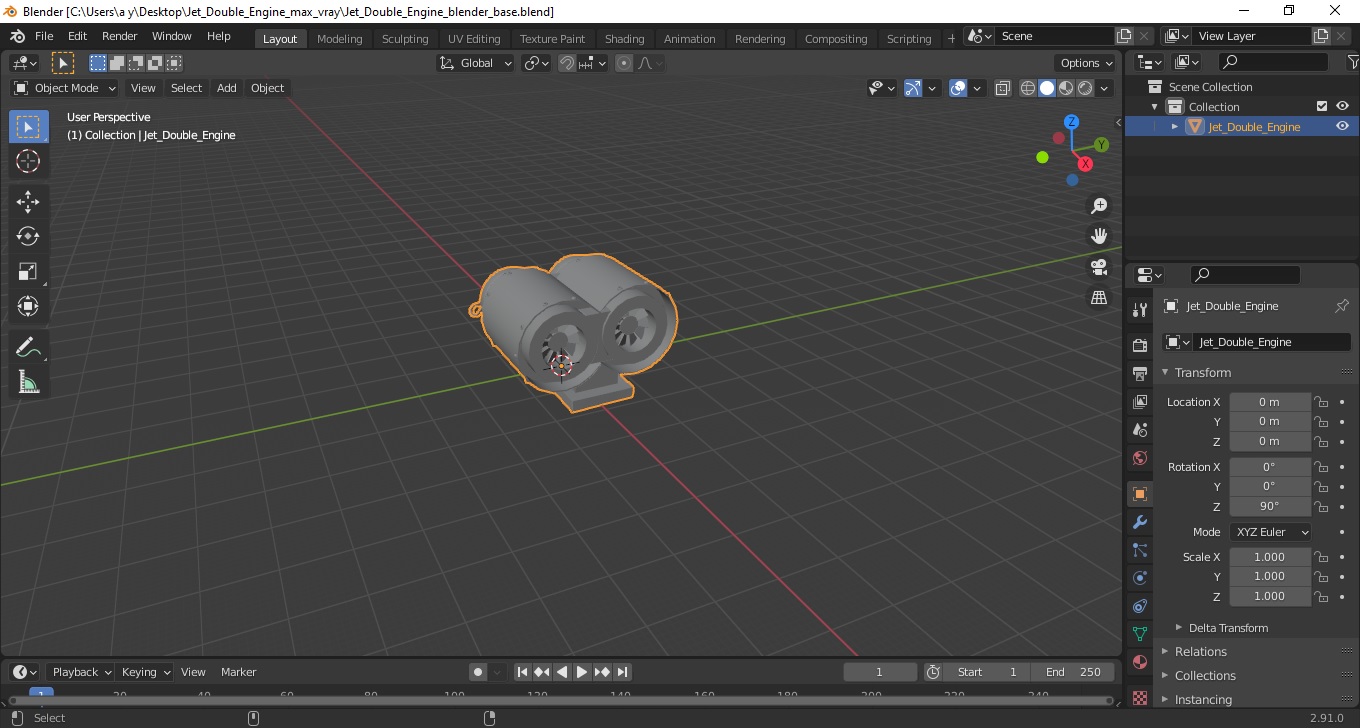The width and height of the screenshot is (1360, 728).
Task: Select the Scale tool
Action: pyautogui.click(x=28, y=271)
